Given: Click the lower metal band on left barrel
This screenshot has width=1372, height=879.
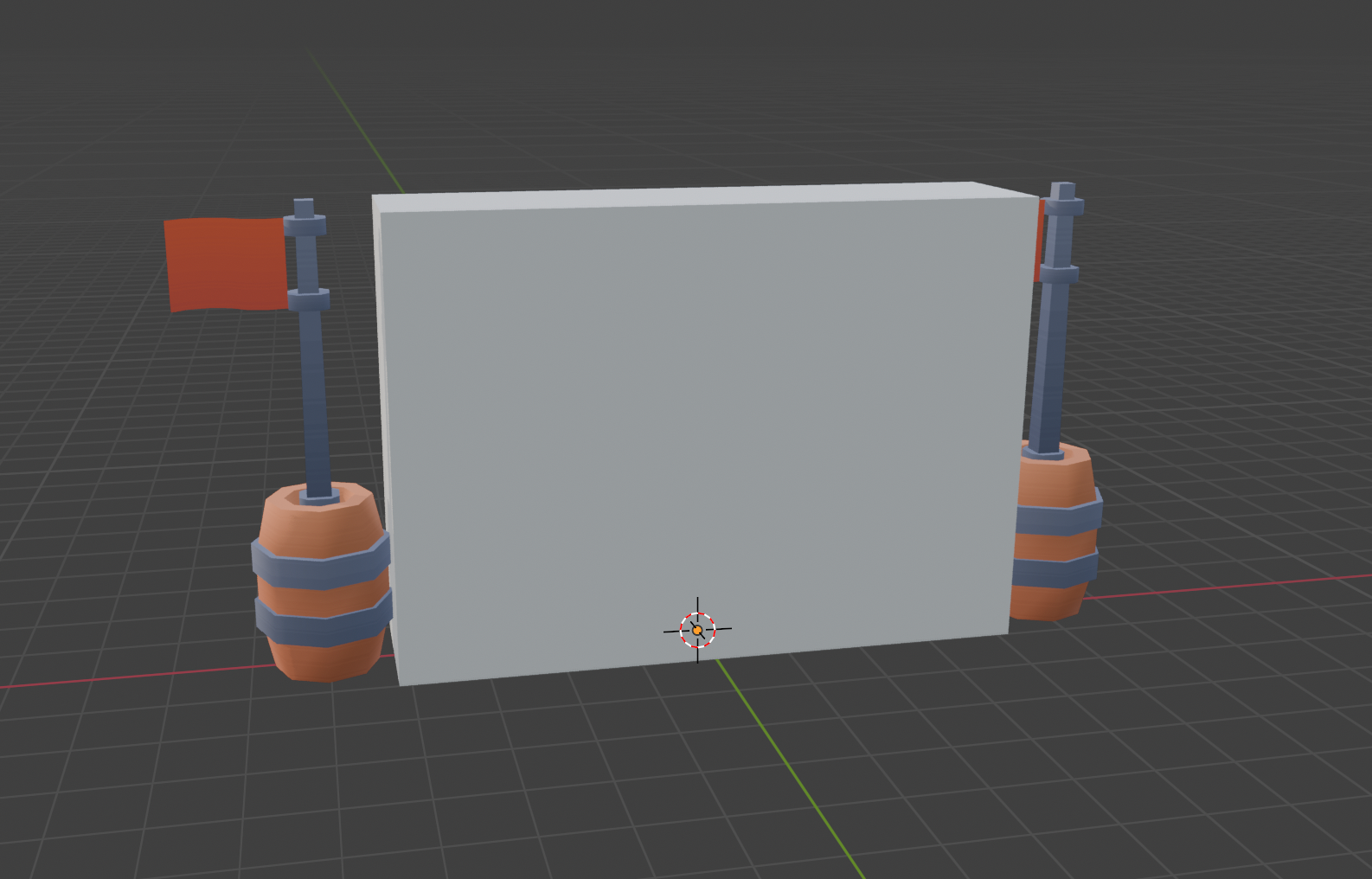Looking at the screenshot, I should click(x=324, y=617).
